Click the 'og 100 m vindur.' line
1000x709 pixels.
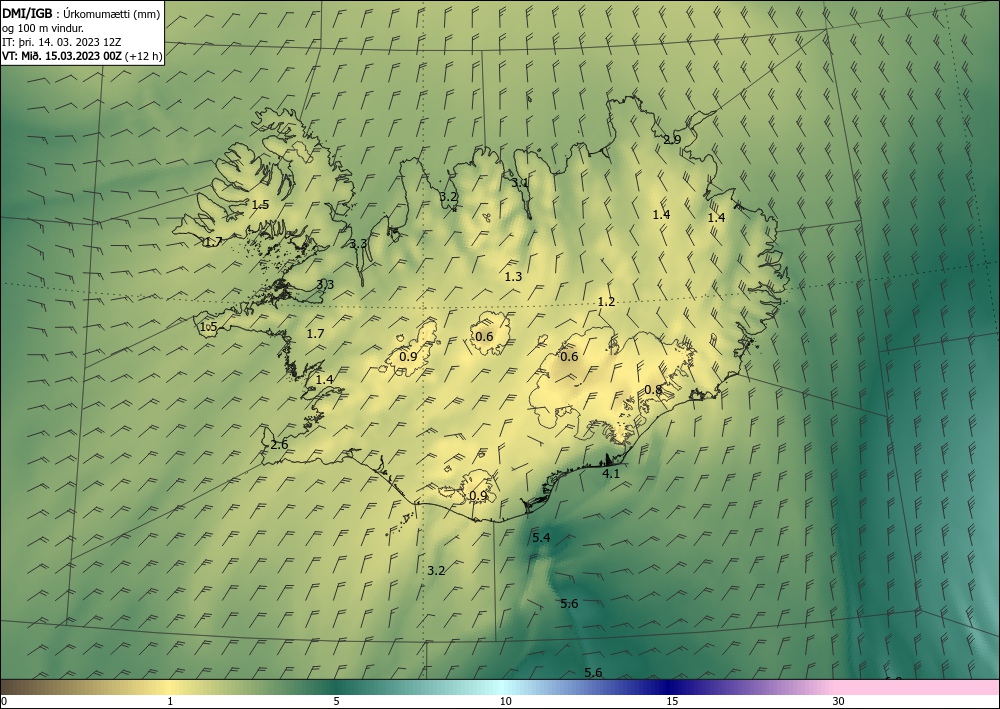tap(42, 28)
